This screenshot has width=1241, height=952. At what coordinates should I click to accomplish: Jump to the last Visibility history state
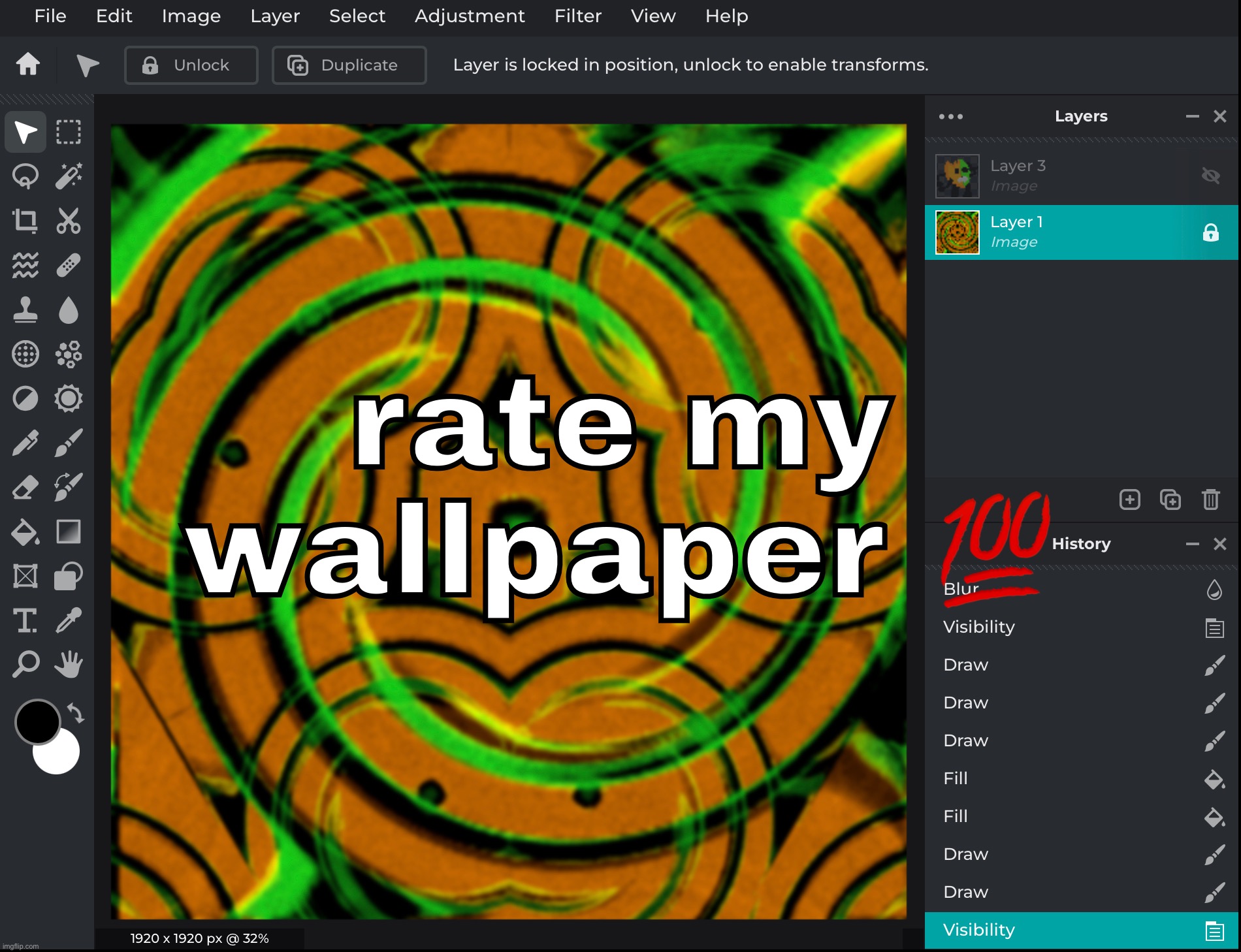coord(1082,930)
